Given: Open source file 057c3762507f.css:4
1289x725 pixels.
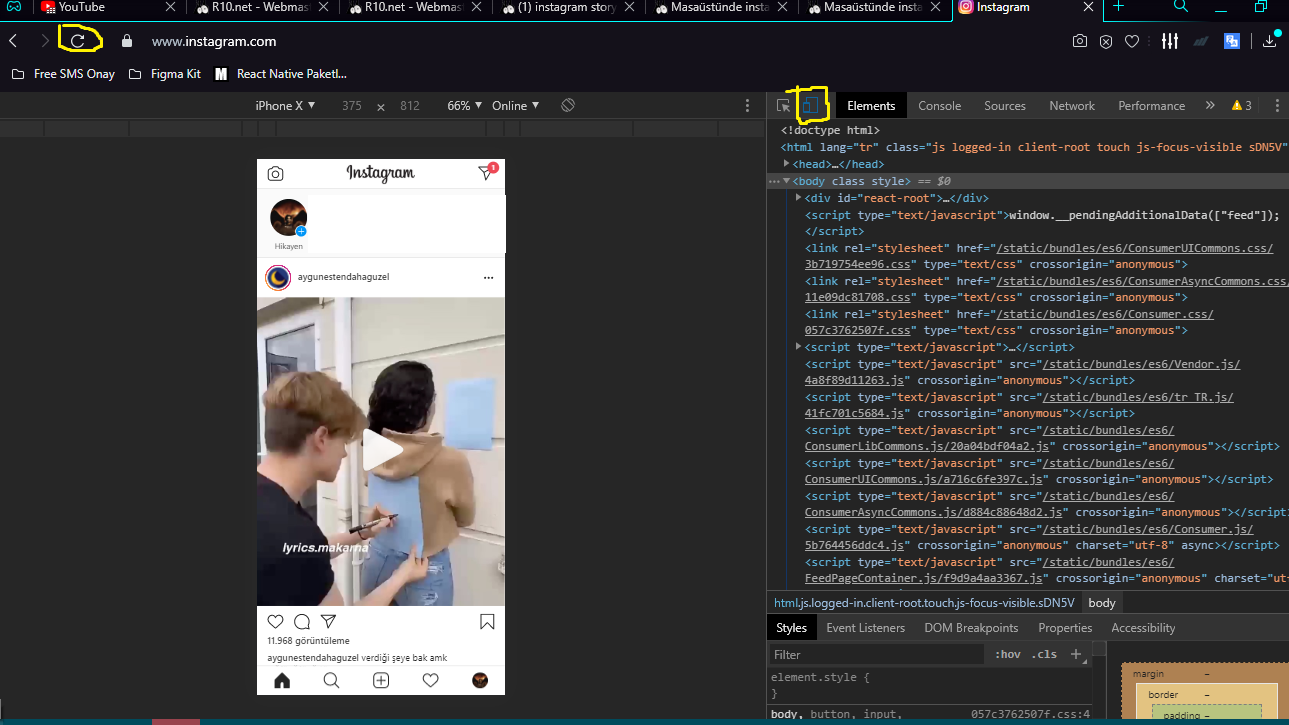Looking at the screenshot, I should click(1030, 714).
